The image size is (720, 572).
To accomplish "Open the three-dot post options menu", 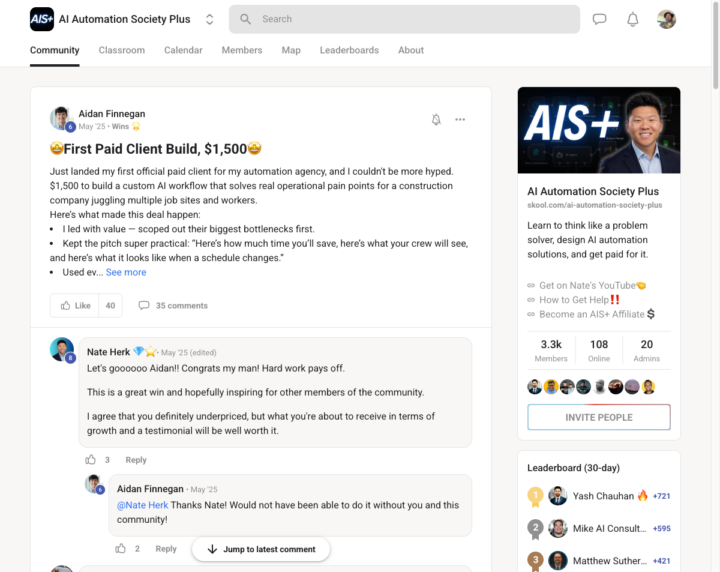I will point(460,119).
